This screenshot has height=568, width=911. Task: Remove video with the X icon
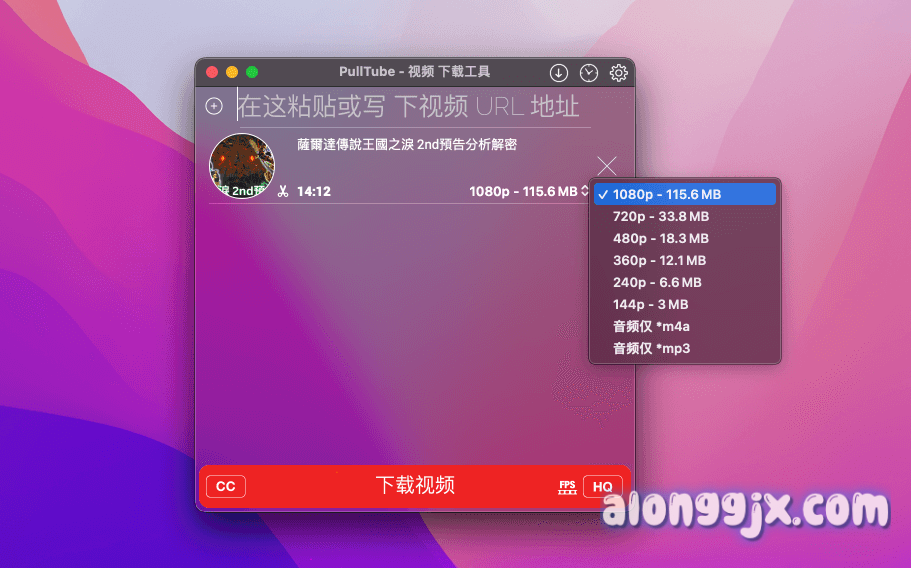607,166
